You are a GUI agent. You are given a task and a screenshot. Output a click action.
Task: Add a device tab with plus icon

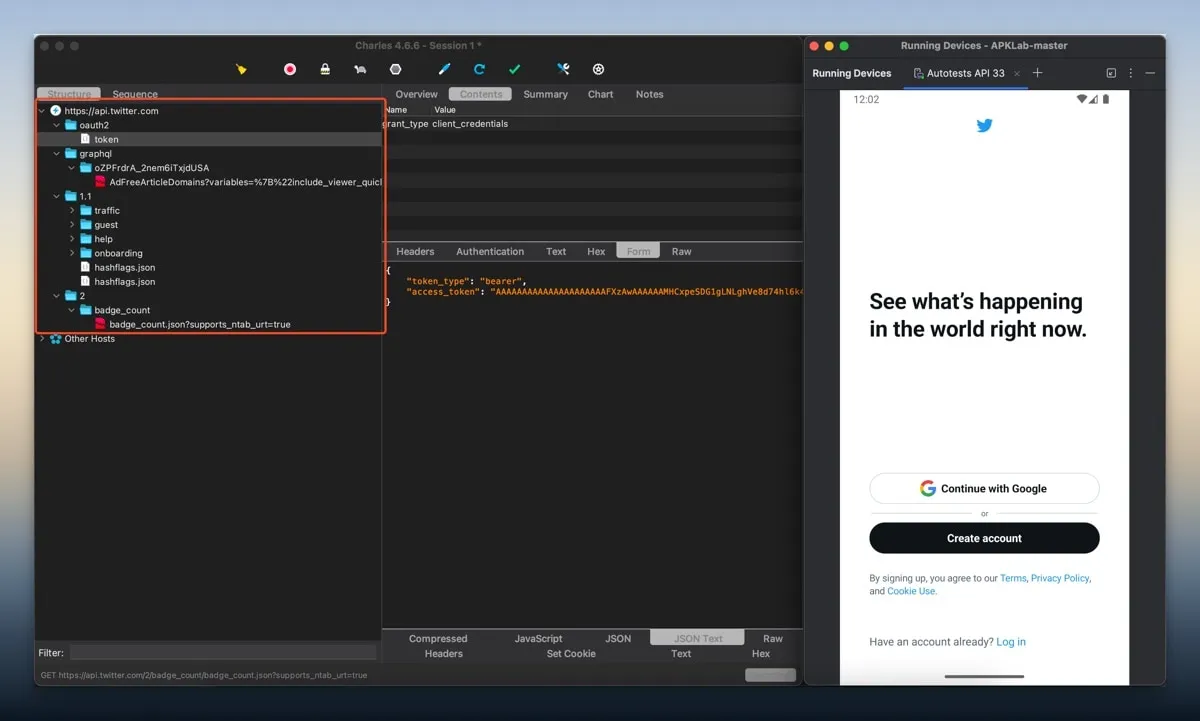tap(1037, 73)
